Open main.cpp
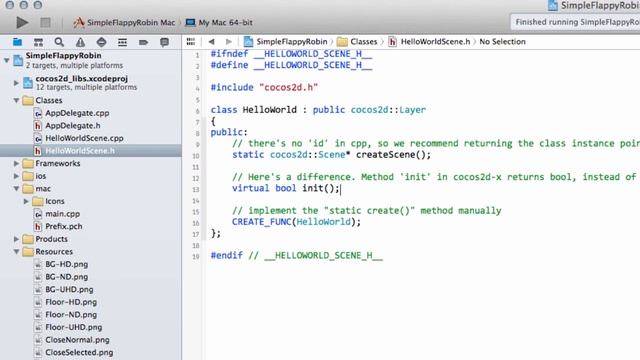 pyautogui.click(x=62, y=214)
